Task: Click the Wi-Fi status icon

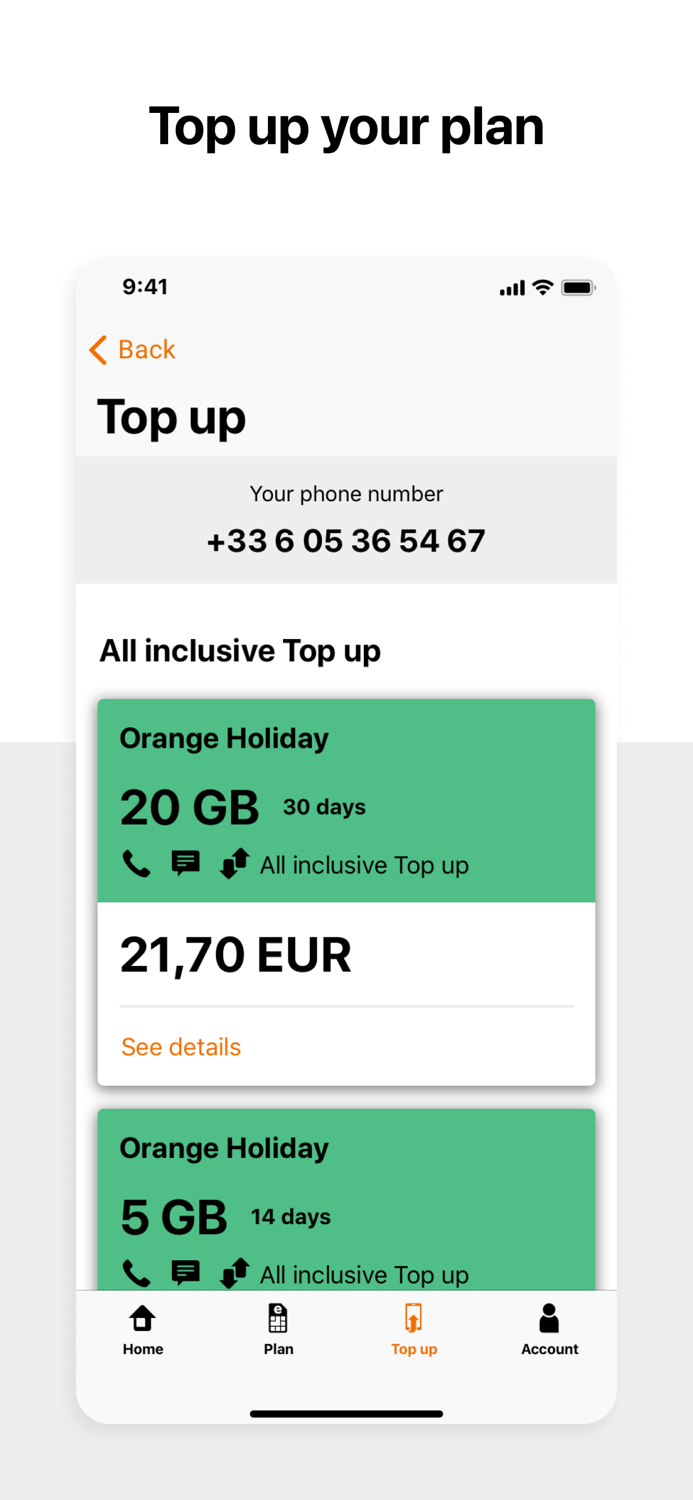Action: coord(541,288)
